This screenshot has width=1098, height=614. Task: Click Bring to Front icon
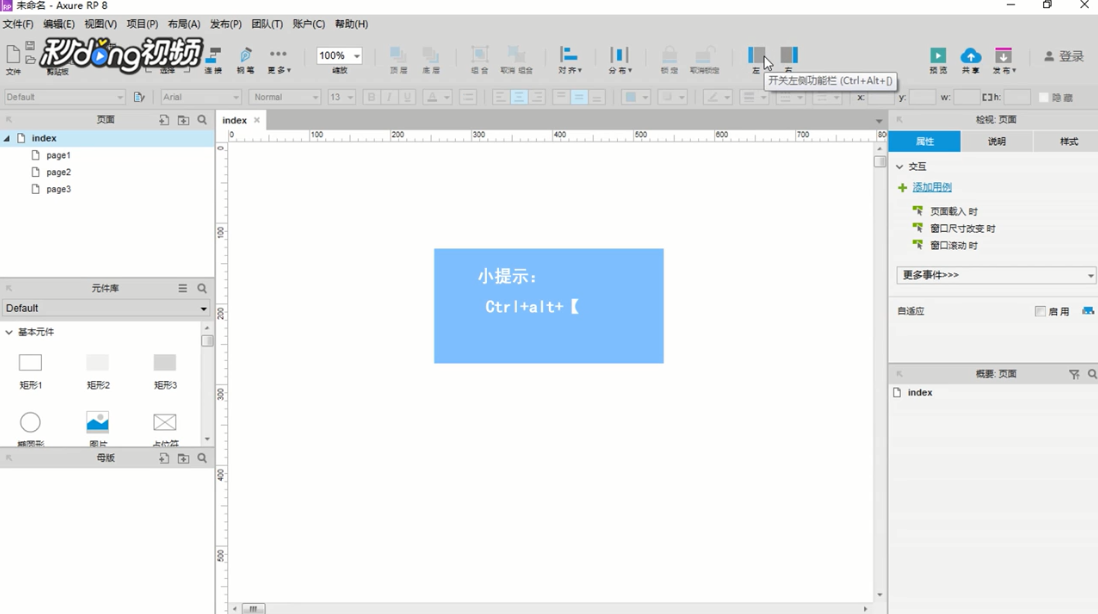(x=398, y=55)
